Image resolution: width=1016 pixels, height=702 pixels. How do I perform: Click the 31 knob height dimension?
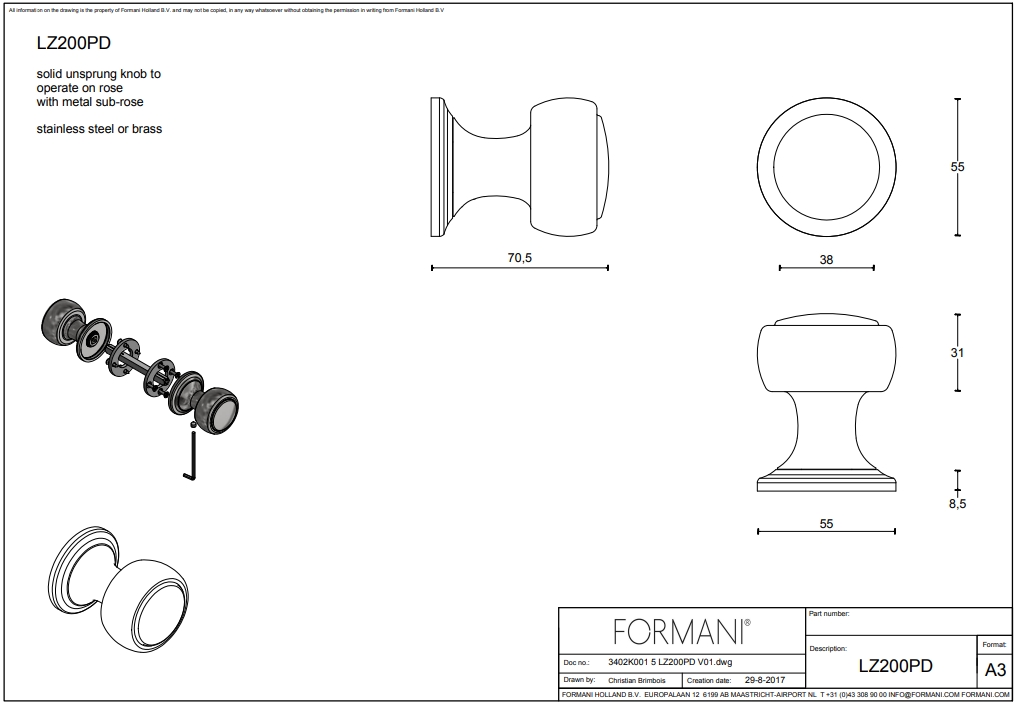(x=957, y=353)
